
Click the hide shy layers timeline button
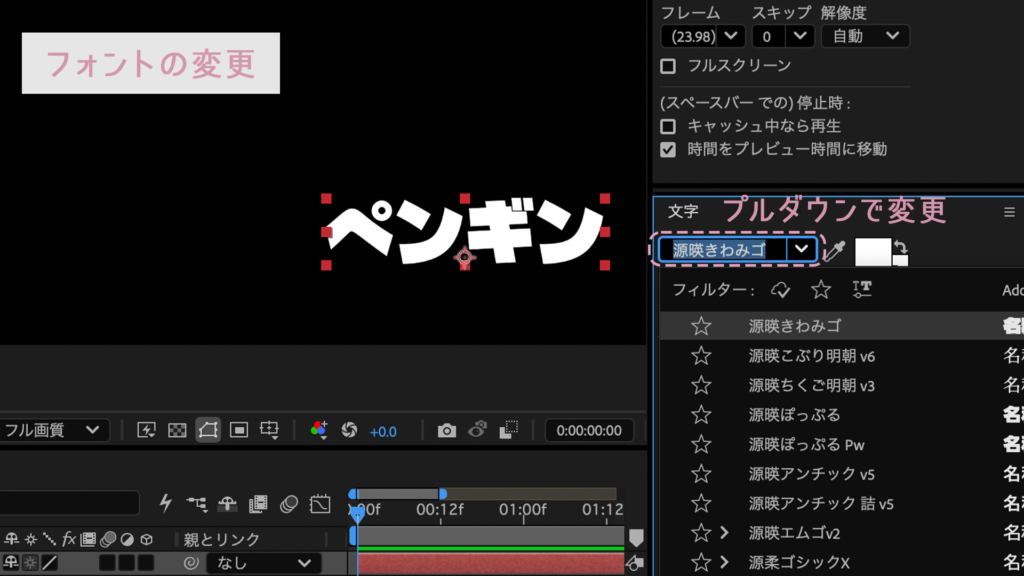point(227,504)
